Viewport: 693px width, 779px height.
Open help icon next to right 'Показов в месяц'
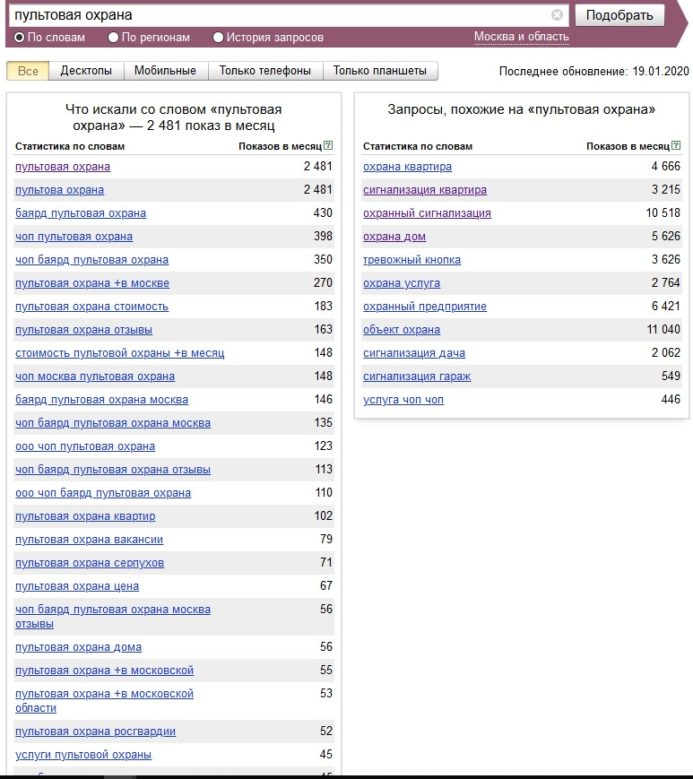[x=676, y=146]
